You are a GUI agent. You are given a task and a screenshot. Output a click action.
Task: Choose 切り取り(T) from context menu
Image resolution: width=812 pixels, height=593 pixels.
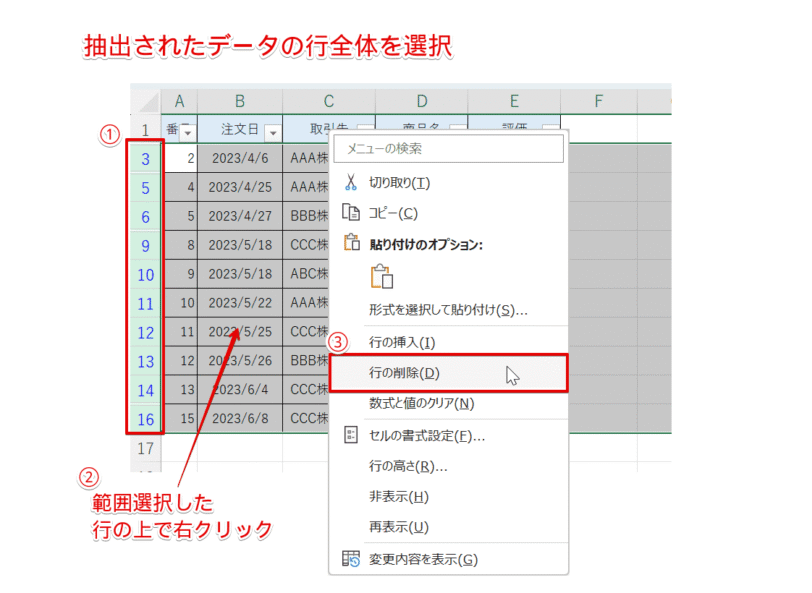click(448, 182)
